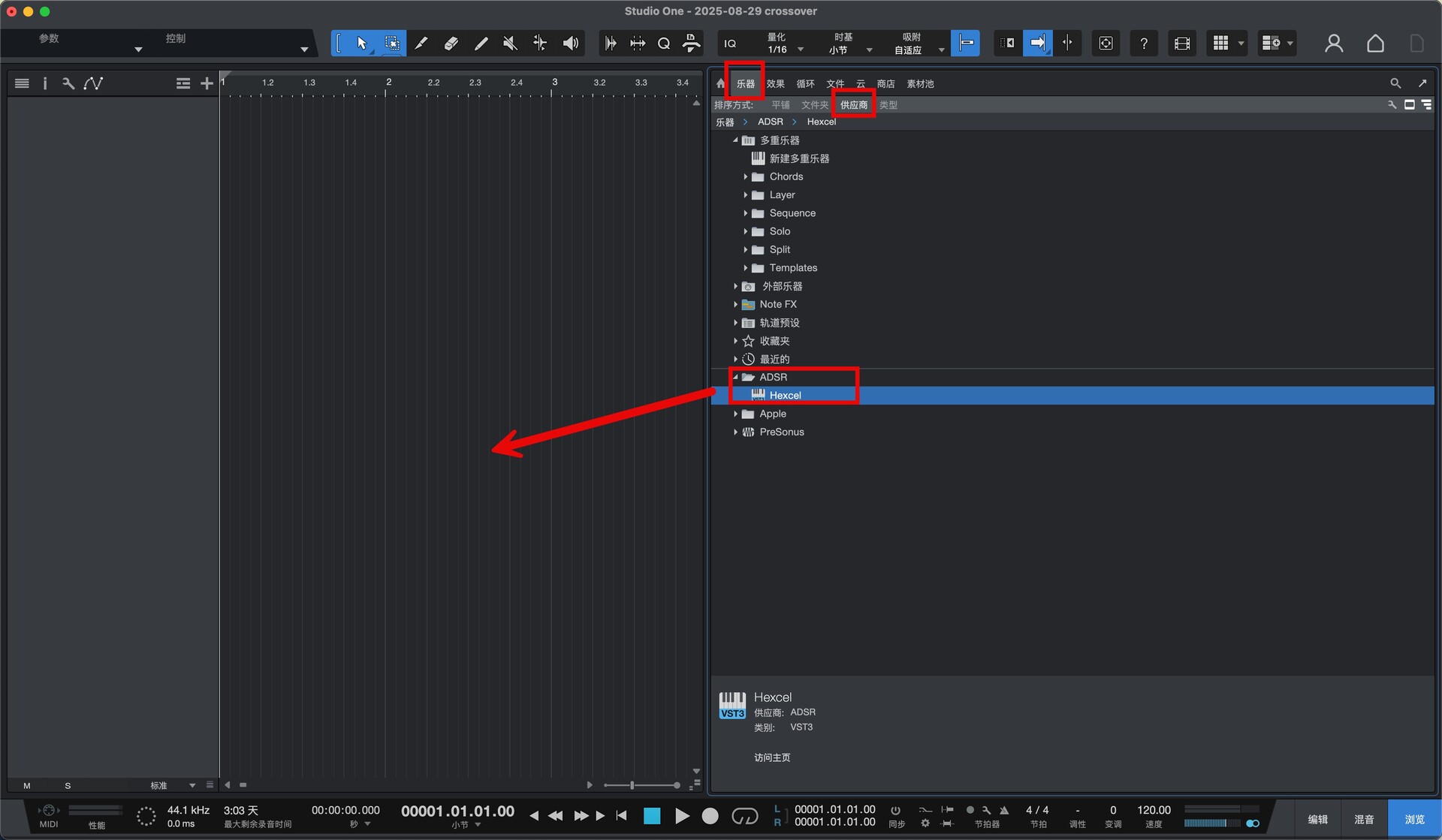Go to the Start page home icon

tap(1375, 44)
